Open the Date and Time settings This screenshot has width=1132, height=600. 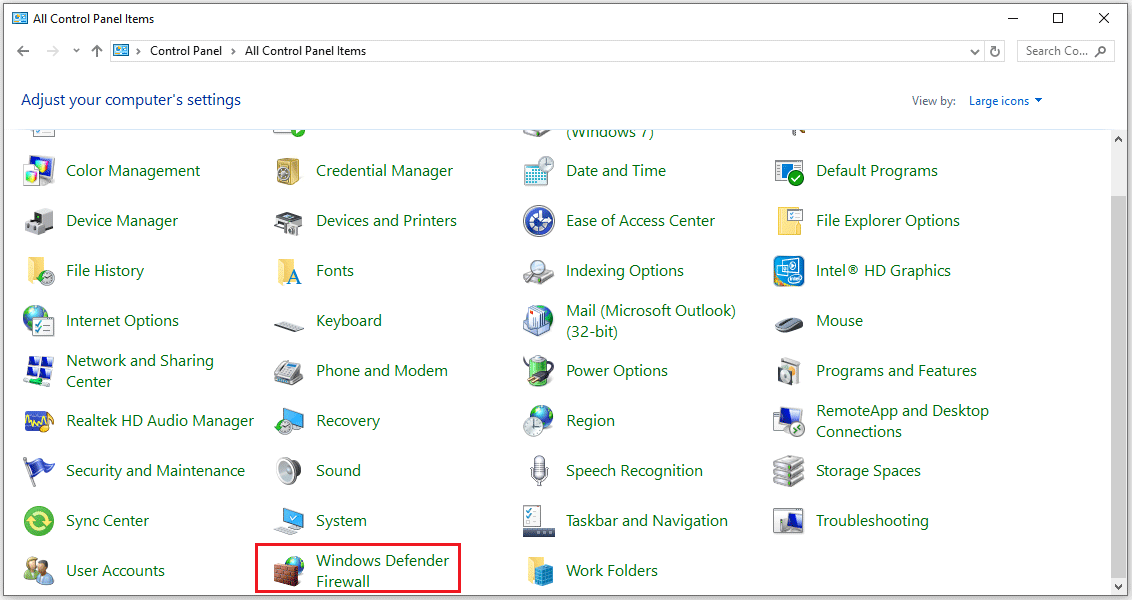[x=615, y=170]
